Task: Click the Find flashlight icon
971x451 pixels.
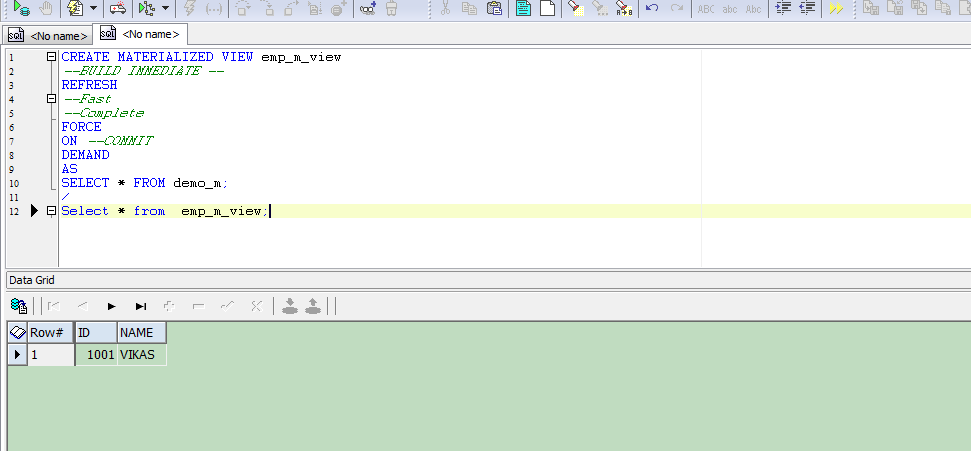Action: coord(575,8)
